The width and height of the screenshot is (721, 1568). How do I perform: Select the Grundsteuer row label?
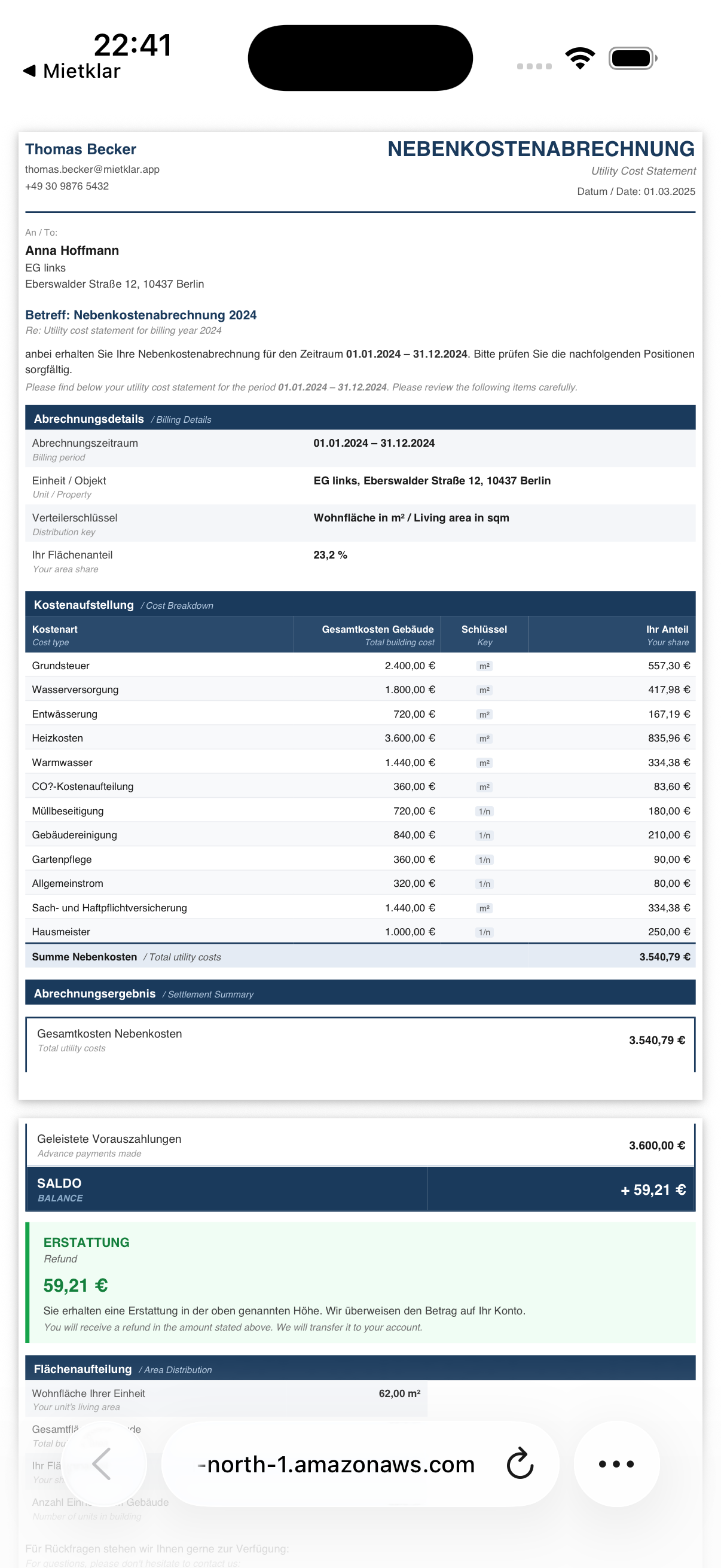(60, 666)
